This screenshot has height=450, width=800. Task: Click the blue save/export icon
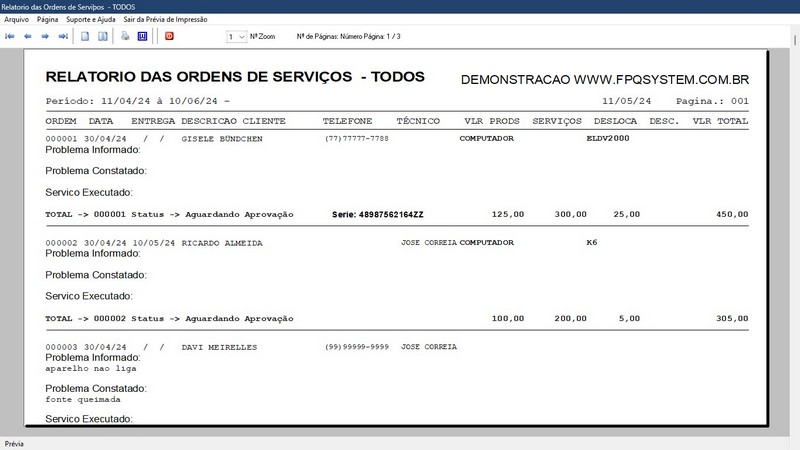coord(142,36)
